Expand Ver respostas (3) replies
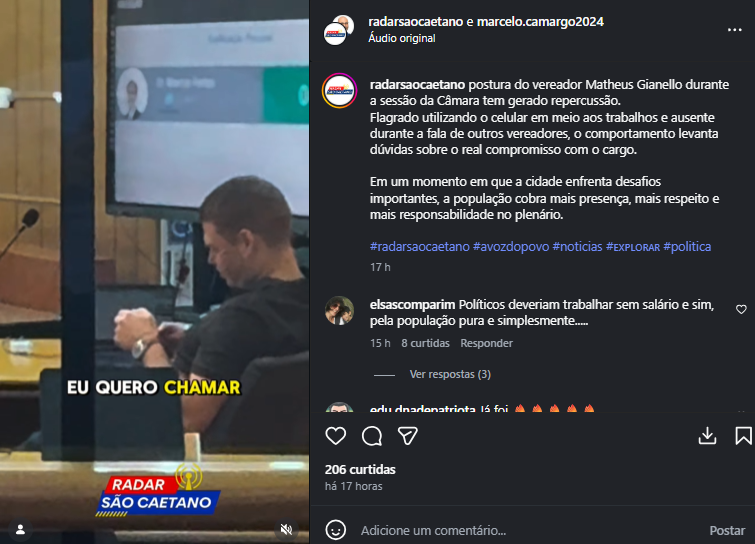 point(450,374)
